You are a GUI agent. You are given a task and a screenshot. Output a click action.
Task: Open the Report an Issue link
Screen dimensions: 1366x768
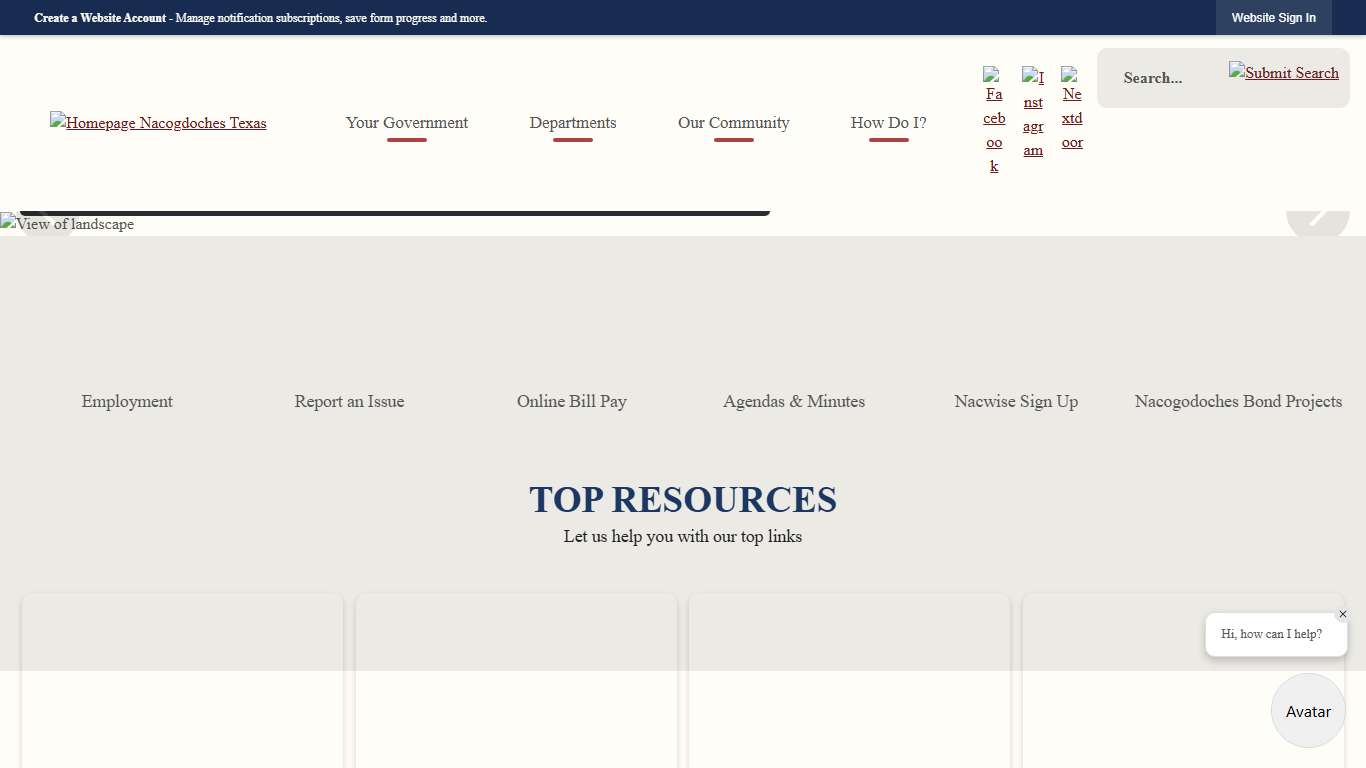[349, 401]
